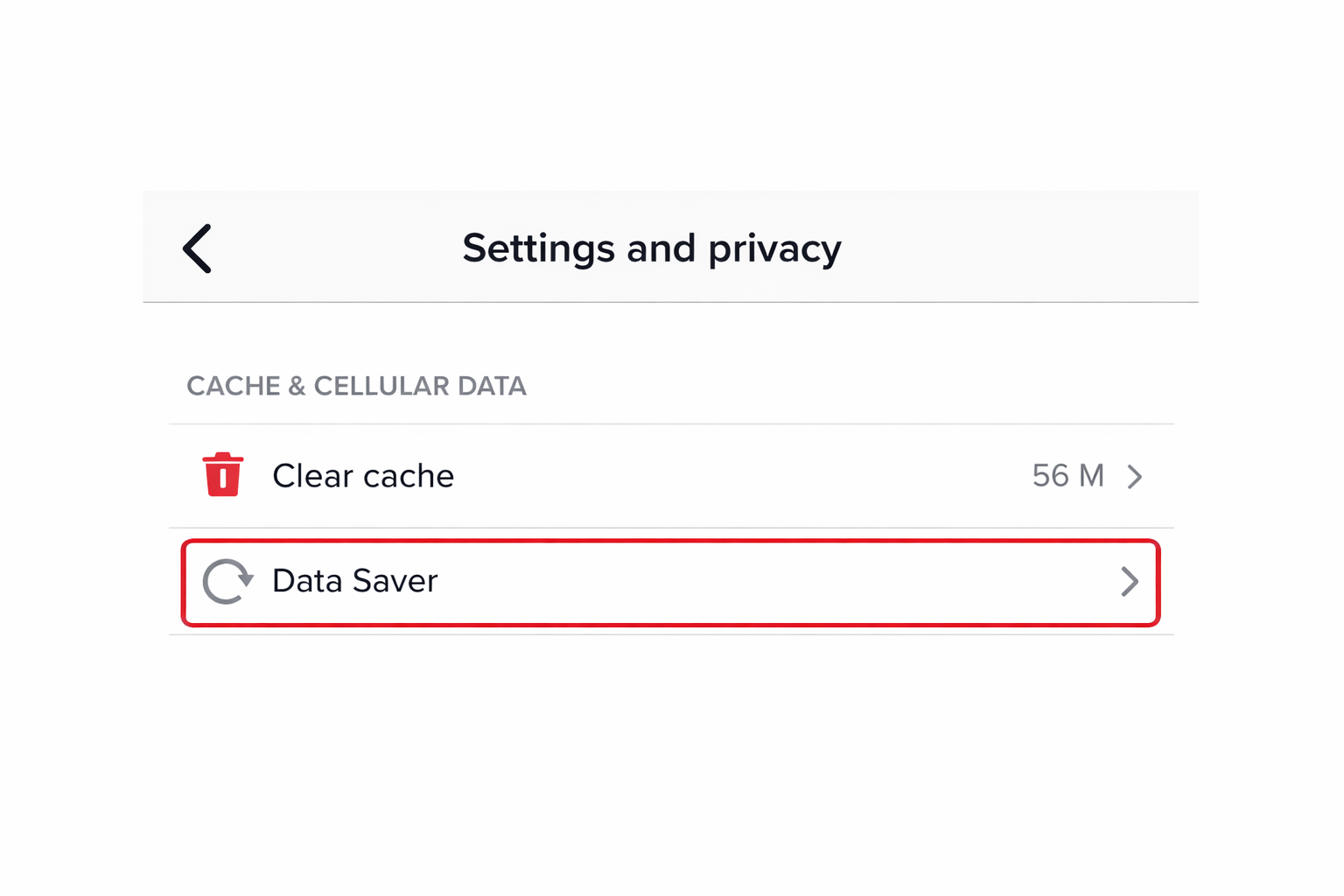The height and width of the screenshot is (896, 1344).
Task: Click the CACHE & CELLULAR DATA section label
Action: [x=356, y=386]
